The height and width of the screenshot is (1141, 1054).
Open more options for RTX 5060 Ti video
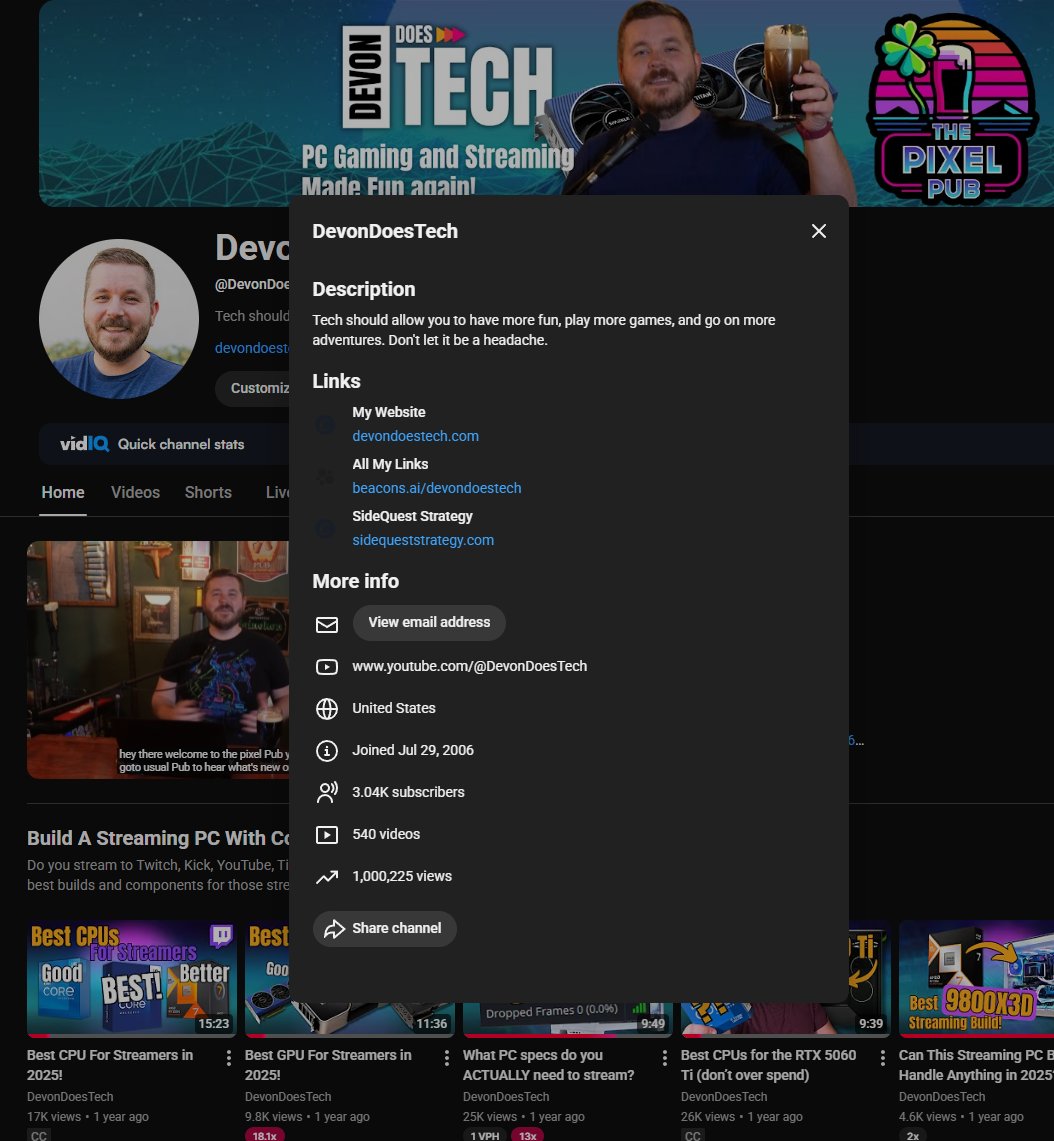(882, 1057)
